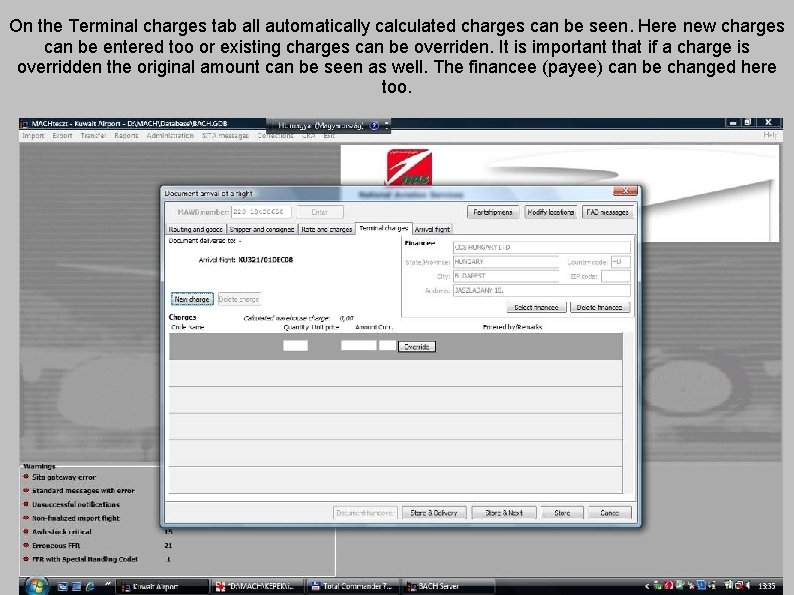Switch to Arrival flight tab
The image size is (794, 595).
pyautogui.click(x=432, y=229)
